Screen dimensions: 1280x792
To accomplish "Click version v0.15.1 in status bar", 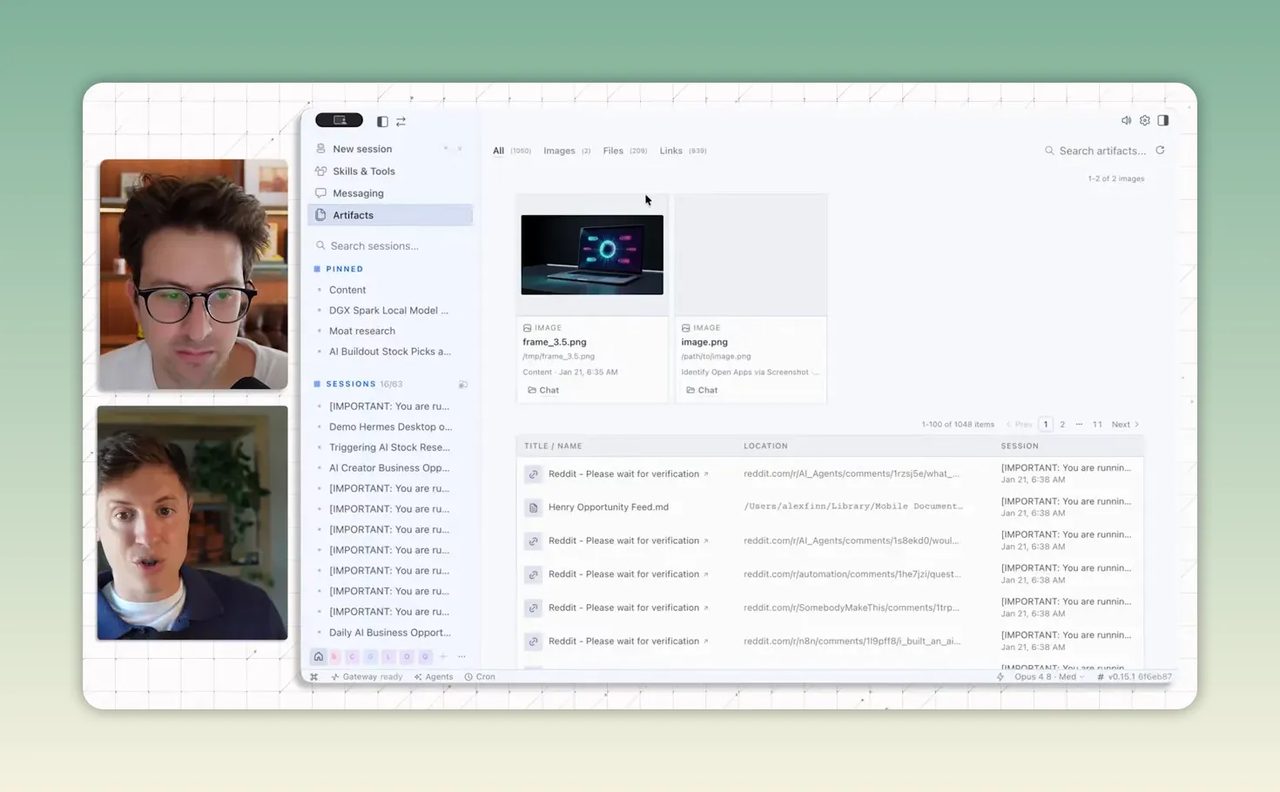I will coord(1134,677).
